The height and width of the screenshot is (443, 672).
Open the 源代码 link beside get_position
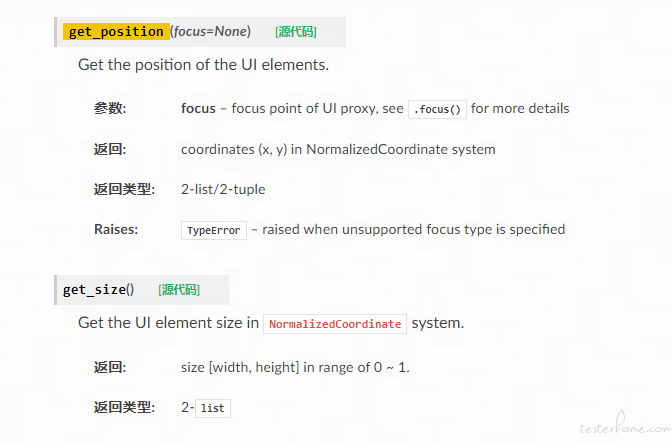pyautogui.click(x=296, y=32)
